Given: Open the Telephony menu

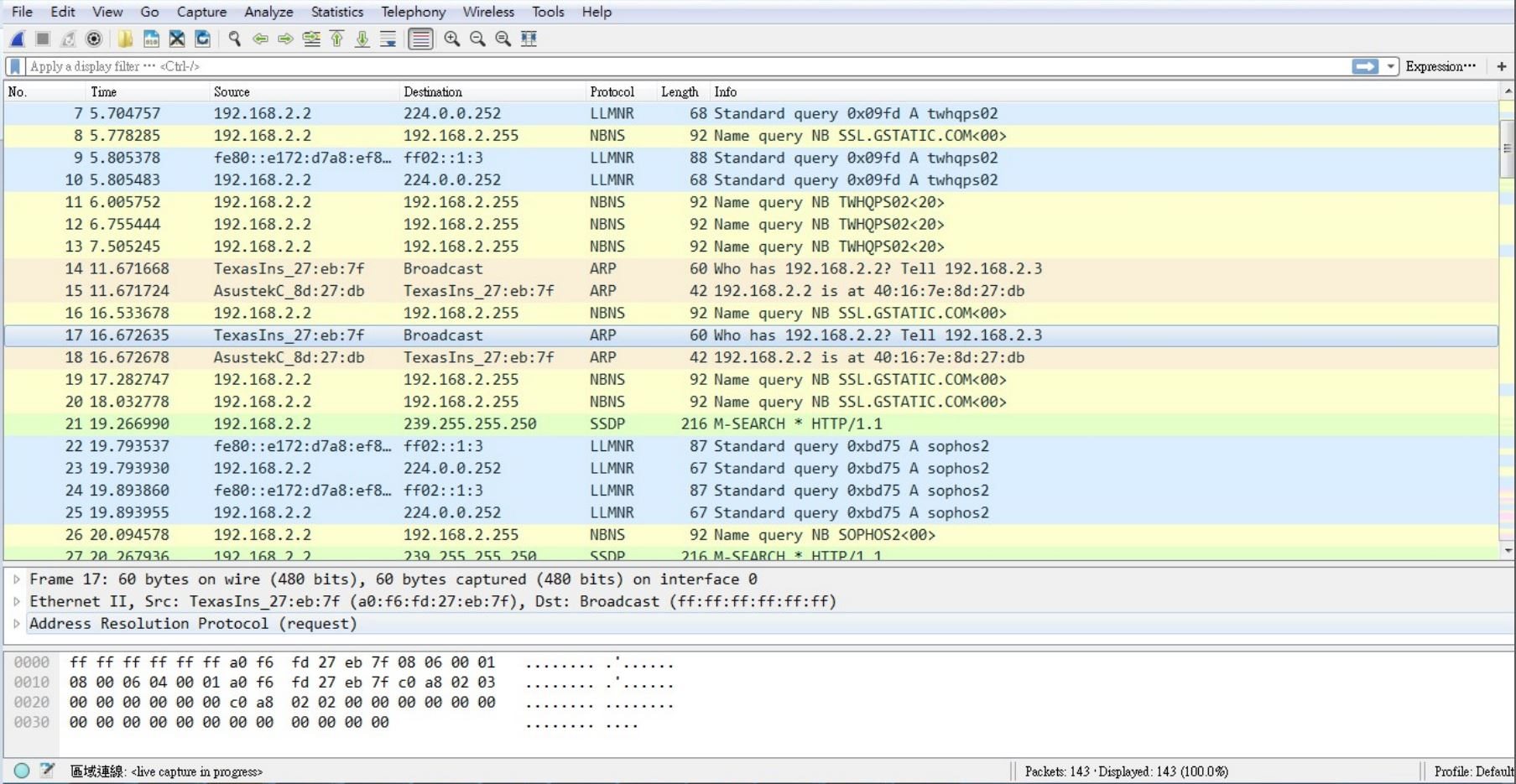Looking at the screenshot, I should pos(414,12).
